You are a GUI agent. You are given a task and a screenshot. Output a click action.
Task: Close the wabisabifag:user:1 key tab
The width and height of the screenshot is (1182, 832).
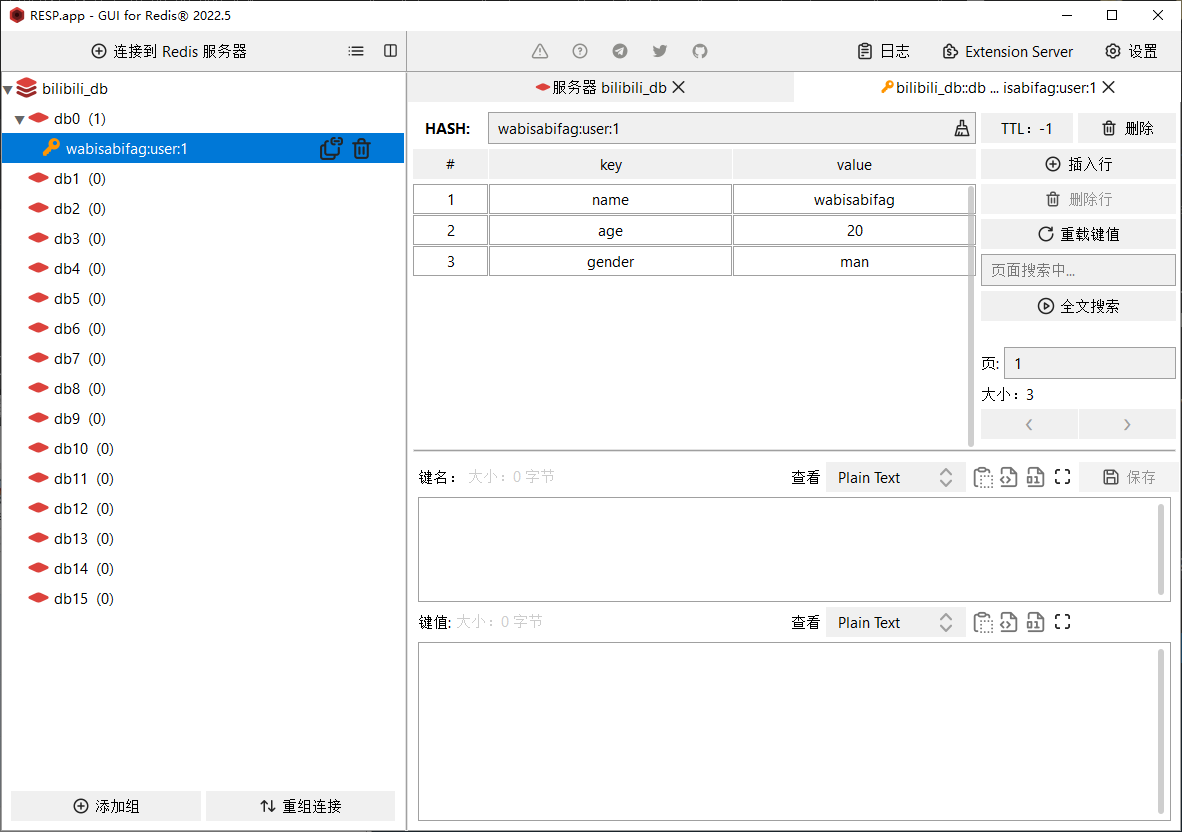[1108, 87]
